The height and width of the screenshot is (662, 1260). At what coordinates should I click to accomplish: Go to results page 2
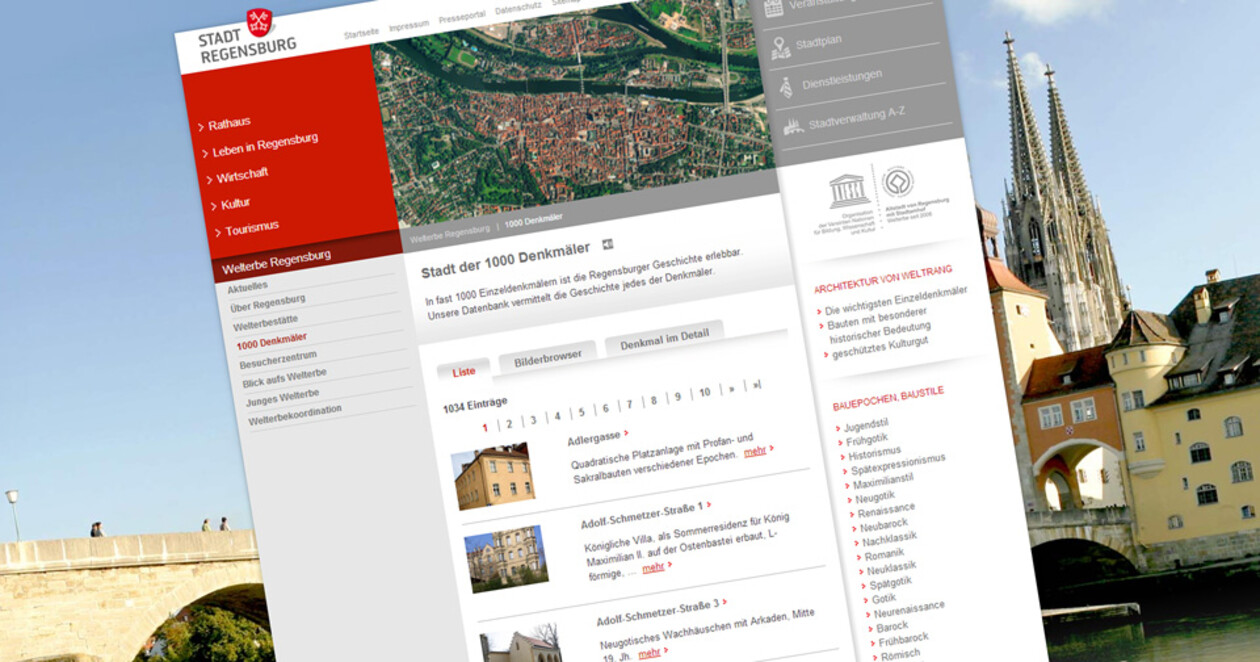pyautogui.click(x=509, y=424)
